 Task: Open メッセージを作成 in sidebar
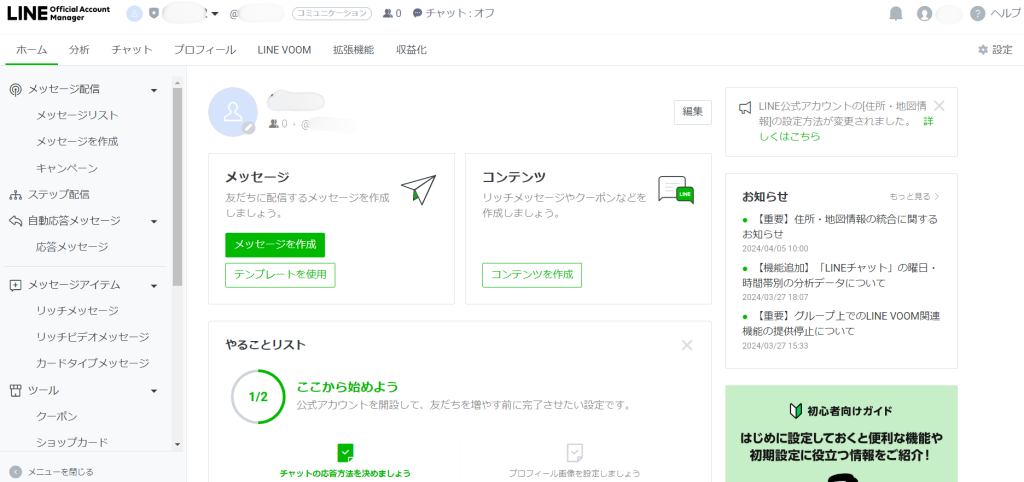(x=77, y=142)
